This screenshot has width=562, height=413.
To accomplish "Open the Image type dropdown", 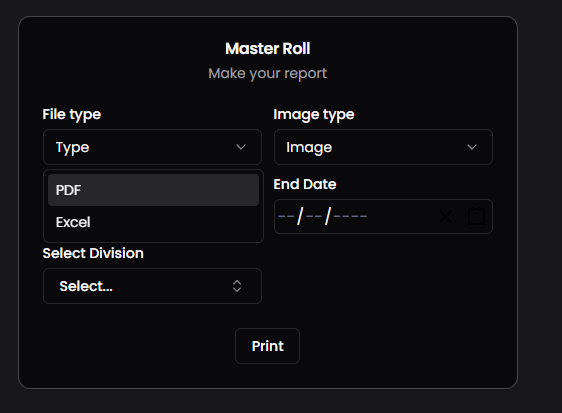I will point(383,147).
